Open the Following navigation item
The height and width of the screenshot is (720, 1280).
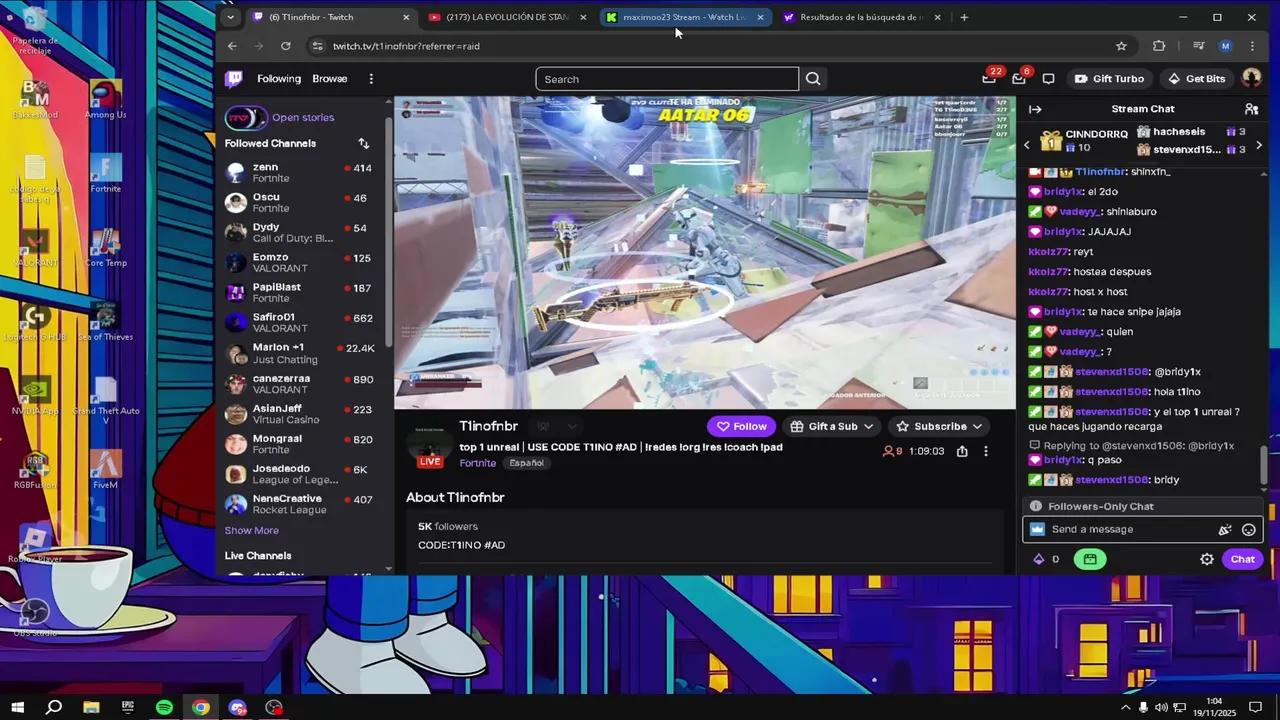[278, 79]
